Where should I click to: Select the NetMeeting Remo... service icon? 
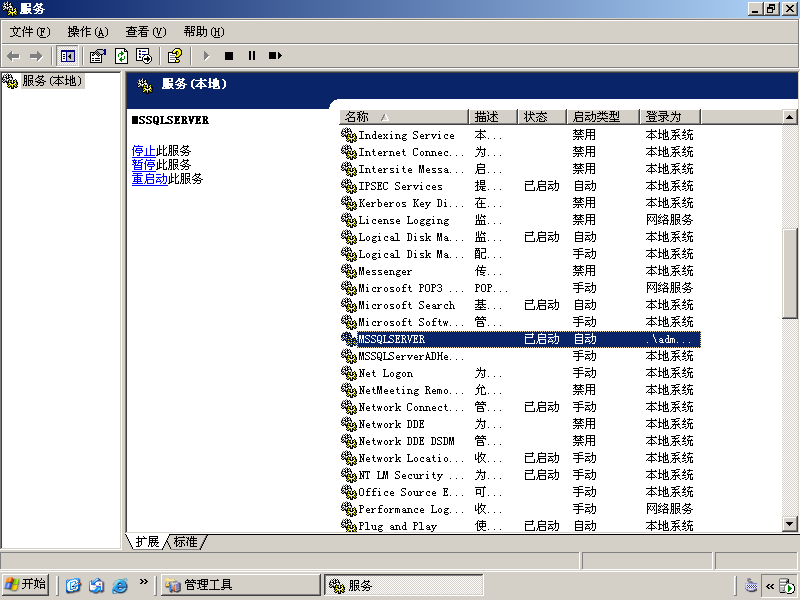(x=348, y=390)
